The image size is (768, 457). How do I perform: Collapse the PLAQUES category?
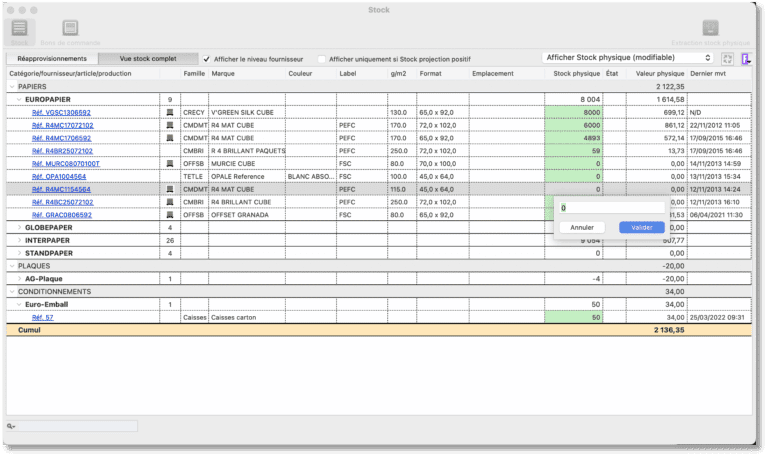click(x=12, y=266)
